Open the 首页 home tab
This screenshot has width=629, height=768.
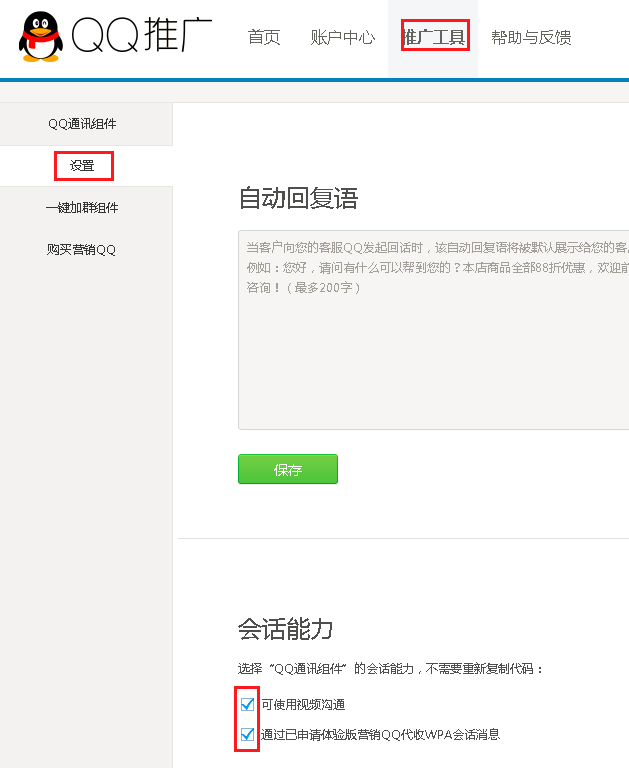(264, 37)
